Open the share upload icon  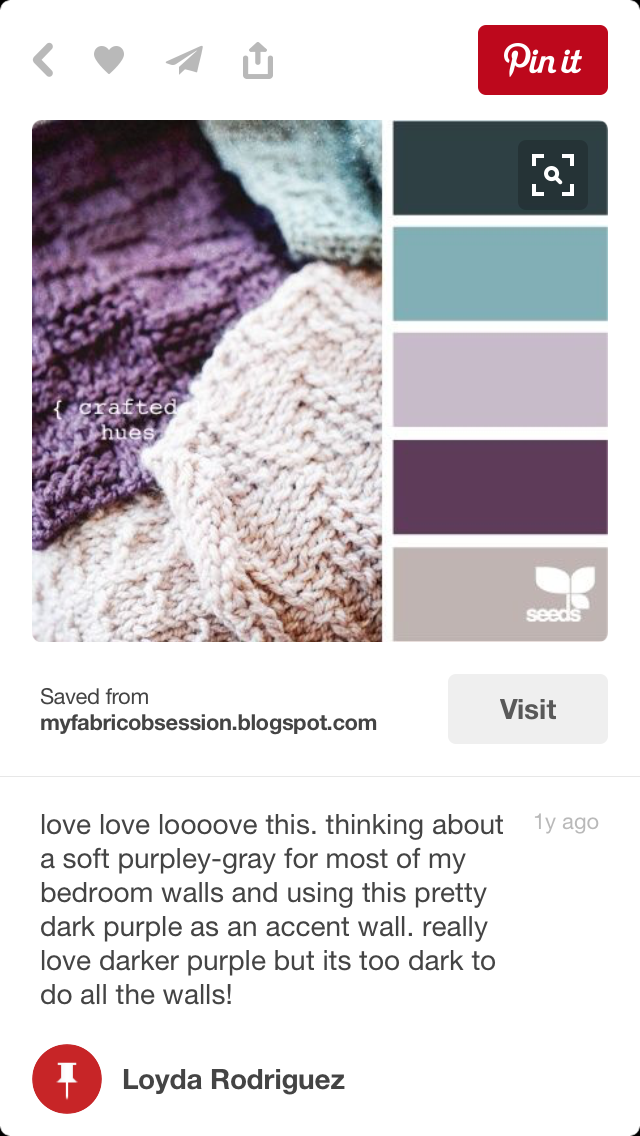(258, 60)
